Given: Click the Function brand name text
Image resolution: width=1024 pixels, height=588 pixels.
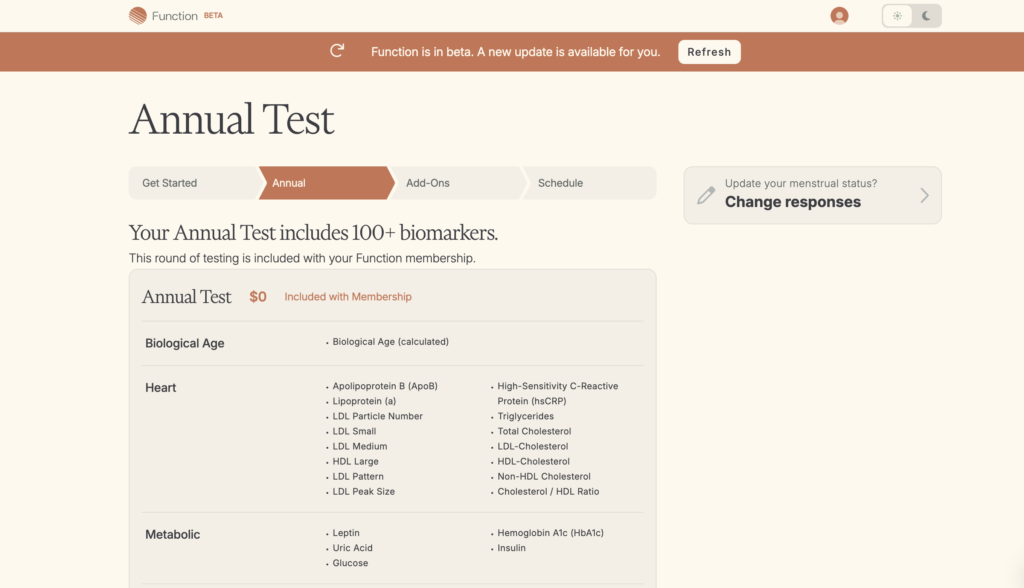Looking at the screenshot, I should tap(174, 16).
